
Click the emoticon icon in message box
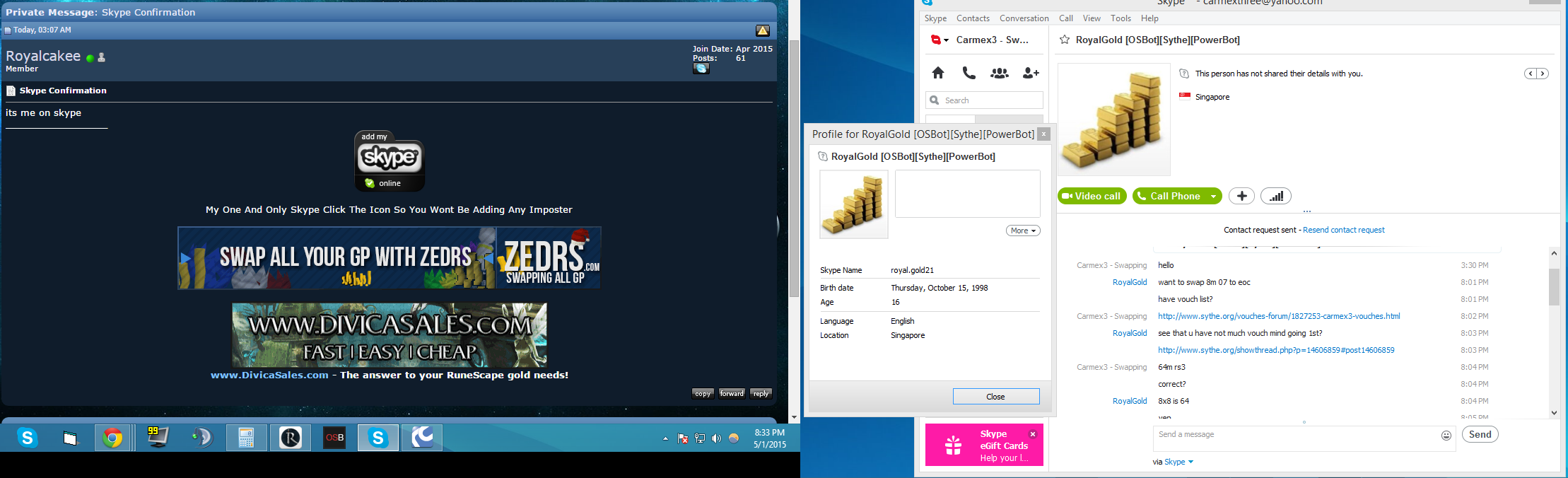(1446, 436)
